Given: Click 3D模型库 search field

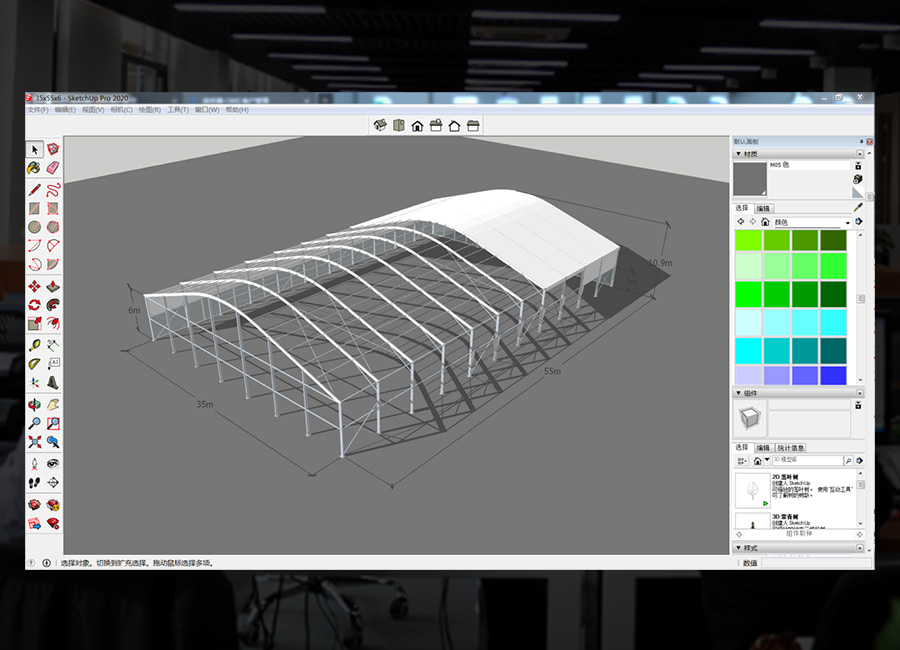Looking at the screenshot, I should pyautogui.click(x=807, y=460).
